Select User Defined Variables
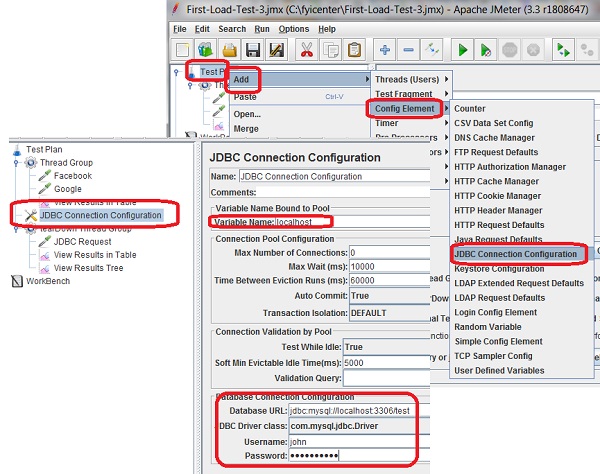The image size is (600, 474). [522, 370]
